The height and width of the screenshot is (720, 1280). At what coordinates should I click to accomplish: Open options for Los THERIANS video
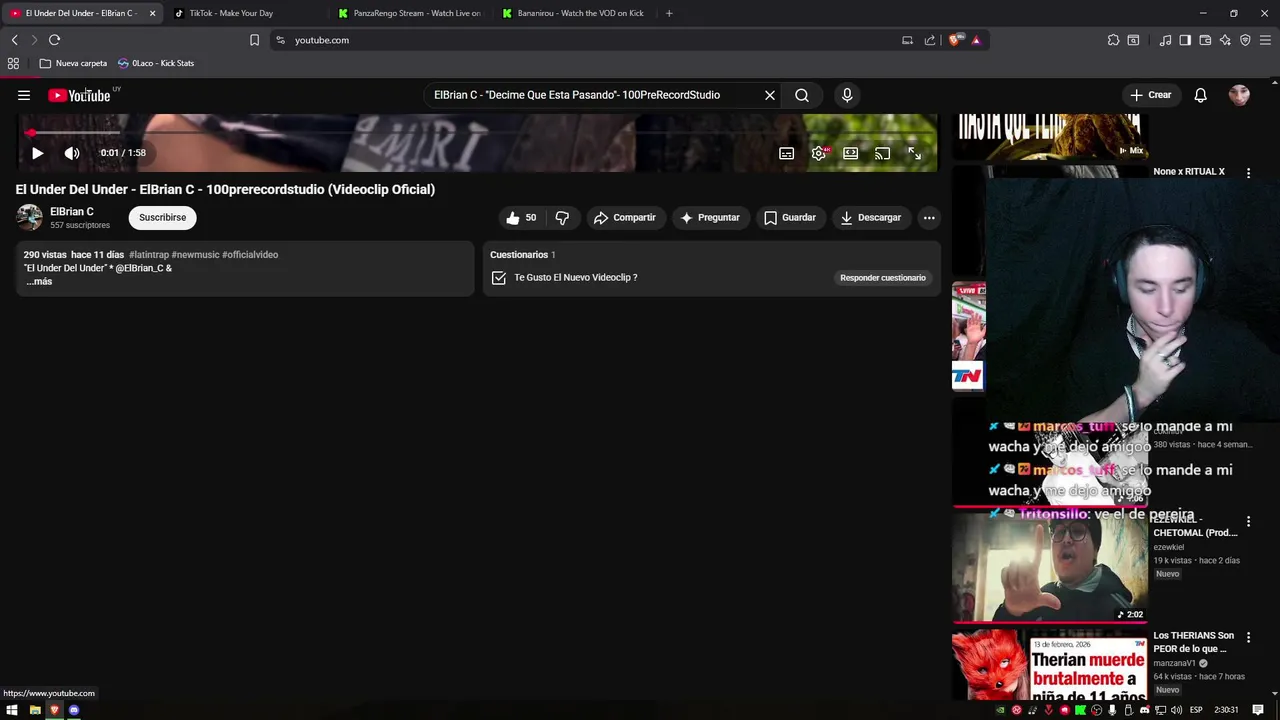(x=1248, y=637)
